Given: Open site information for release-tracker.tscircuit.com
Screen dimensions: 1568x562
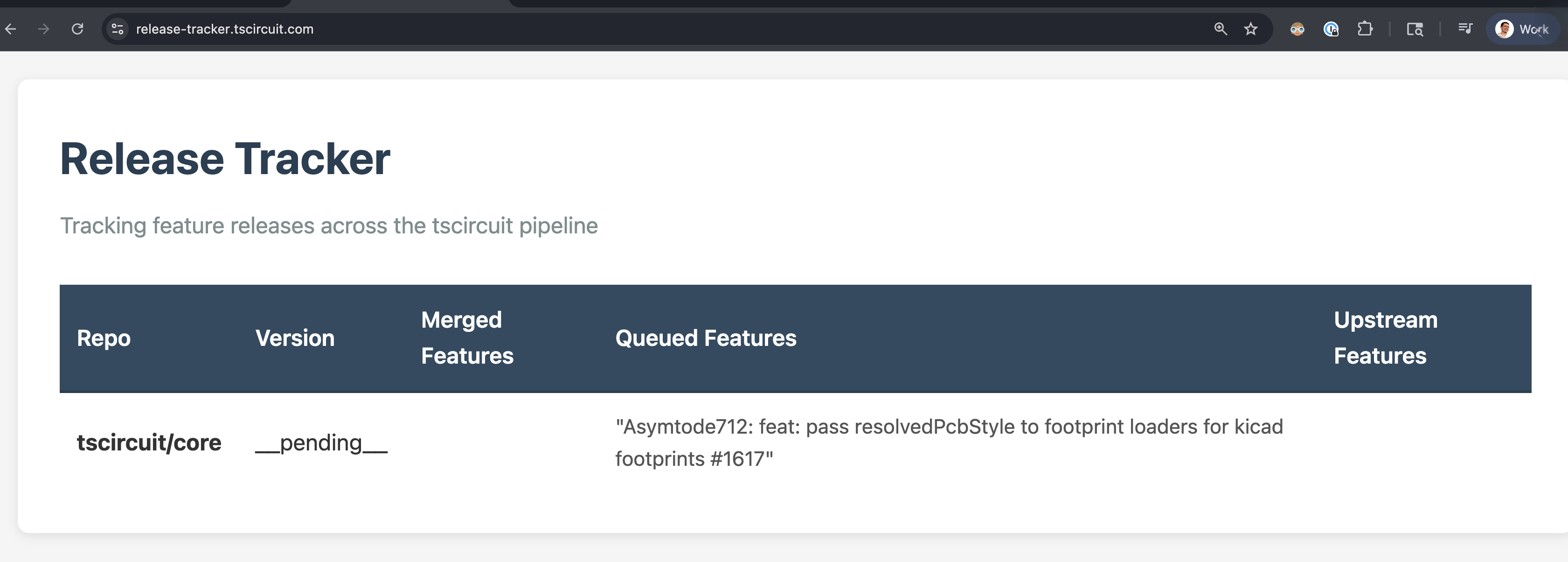Looking at the screenshot, I should 118,28.
